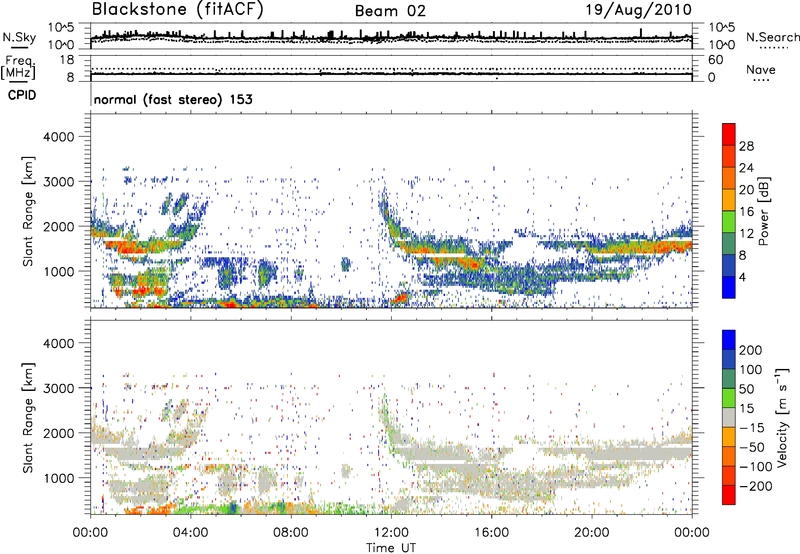
Task: Click the blue bottom power colorbar segment
Action: coord(729,287)
